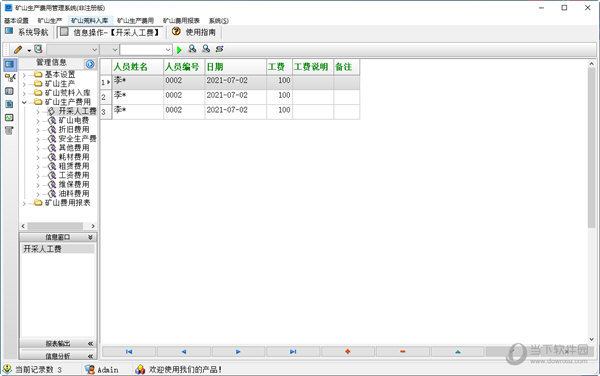
Task: Collapse the 矿山生产费用 tree folder
Action: pos(24,102)
